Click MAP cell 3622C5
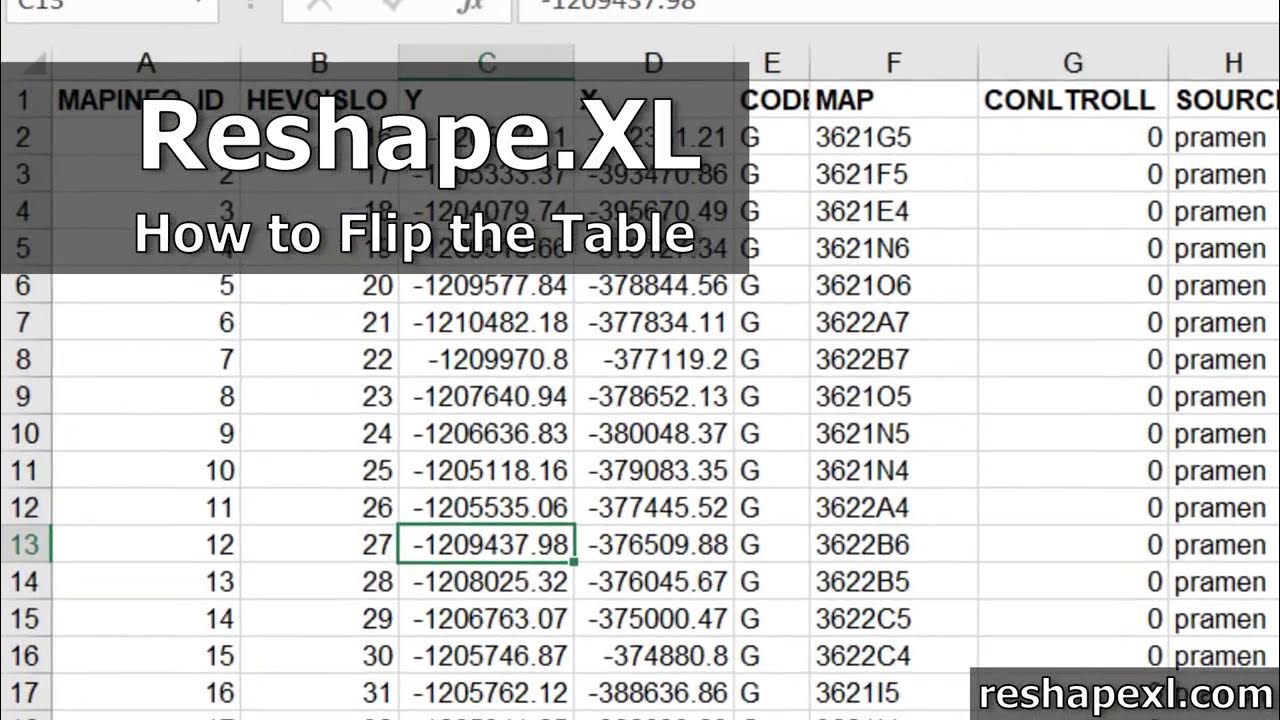This screenshot has width=1280, height=720. (x=893, y=619)
